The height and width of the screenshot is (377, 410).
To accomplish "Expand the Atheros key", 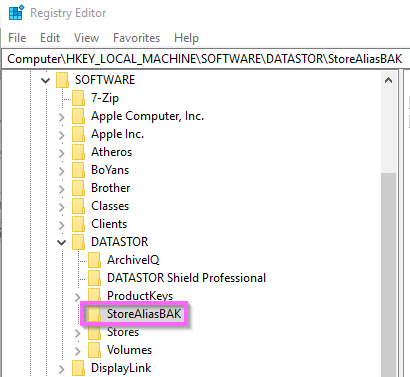I will click(62, 153).
